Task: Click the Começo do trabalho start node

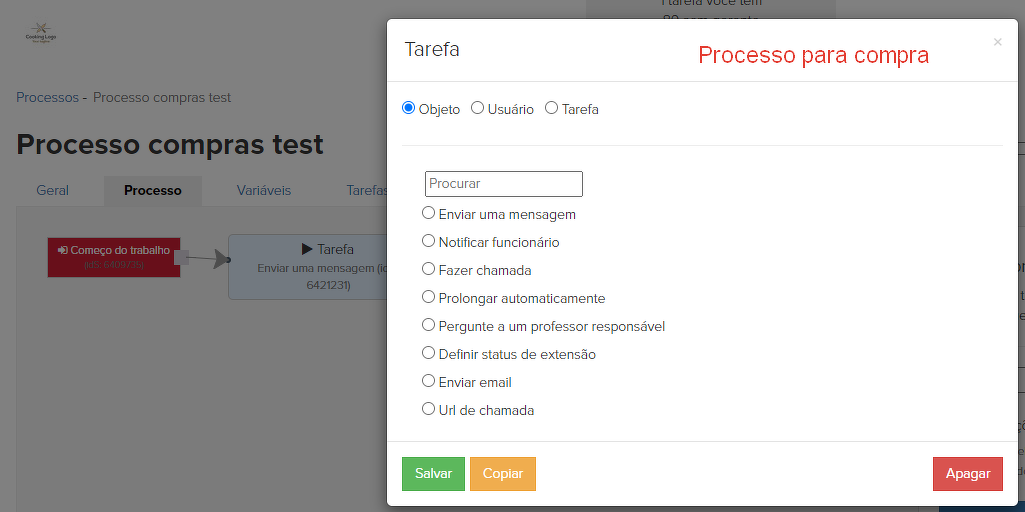Action: tap(113, 257)
